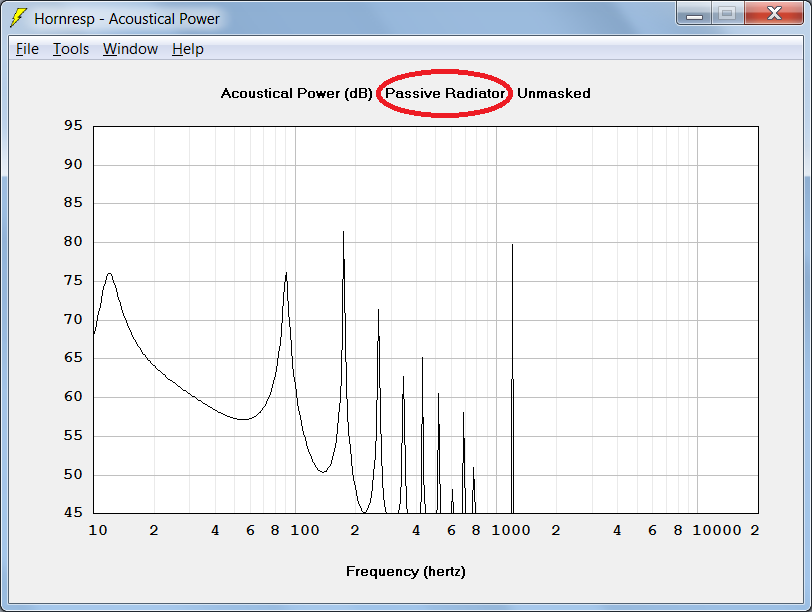
Task: Click the 'Frequency (hertz)' axis label
Action: 405,572
